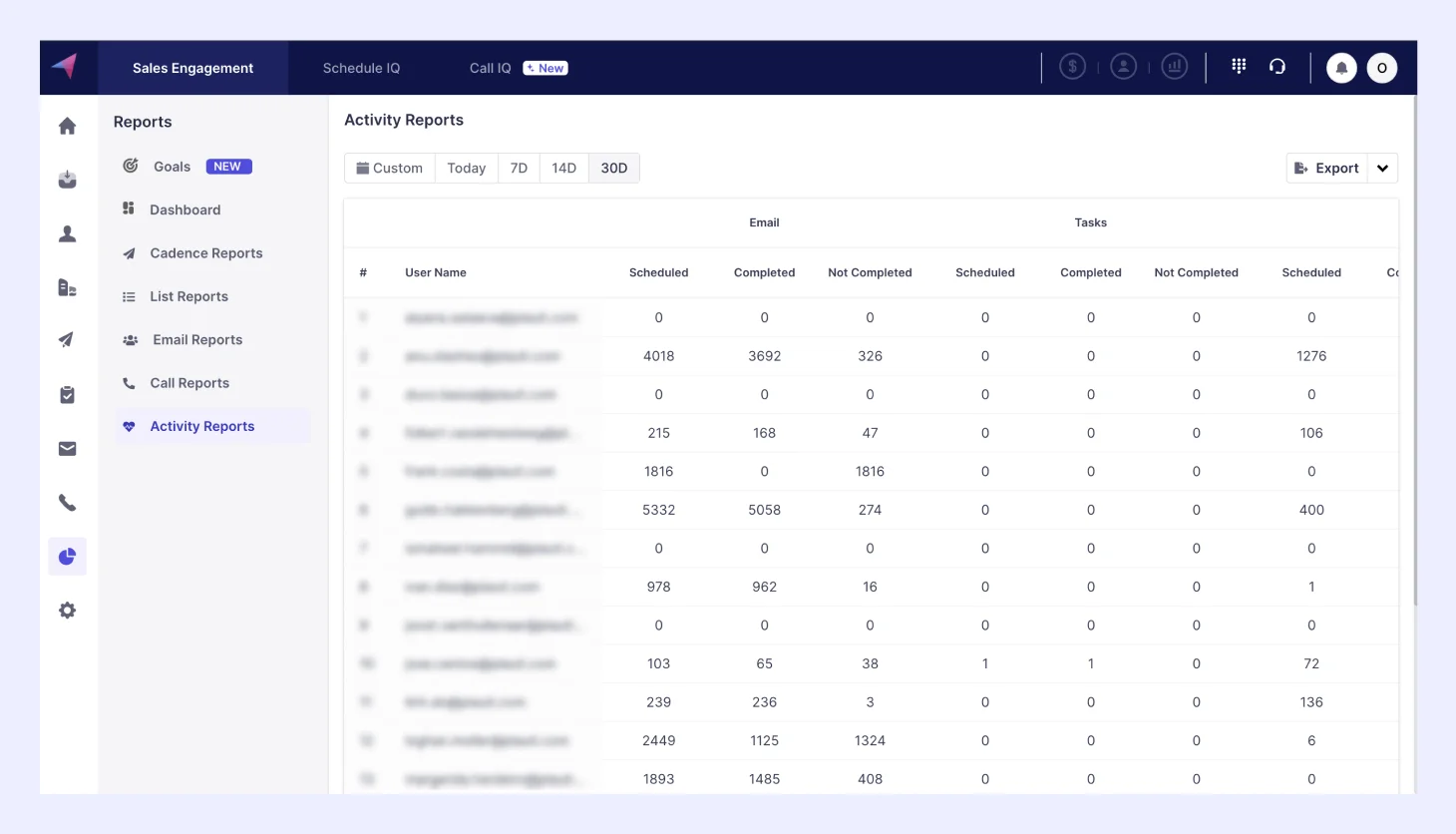Open the contacts person icon in sidebar
This screenshot has width=1456, height=834.
click(x=67, y=233)
